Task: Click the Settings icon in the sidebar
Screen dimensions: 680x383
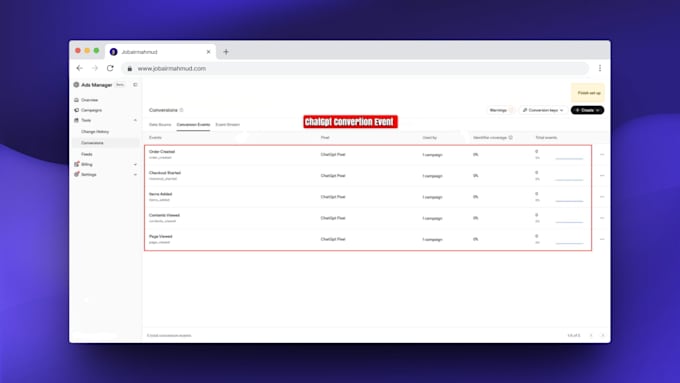Action: pyautogui.click(x=76, y=174)
